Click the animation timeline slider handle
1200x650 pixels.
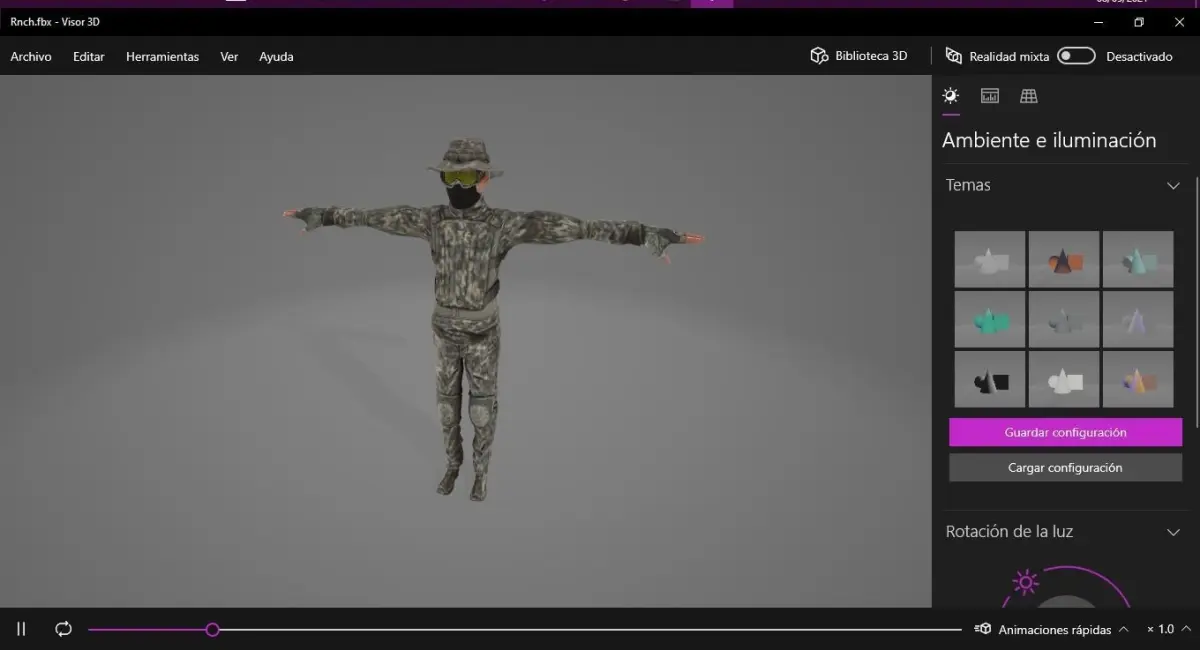click(x=212, y=629)
